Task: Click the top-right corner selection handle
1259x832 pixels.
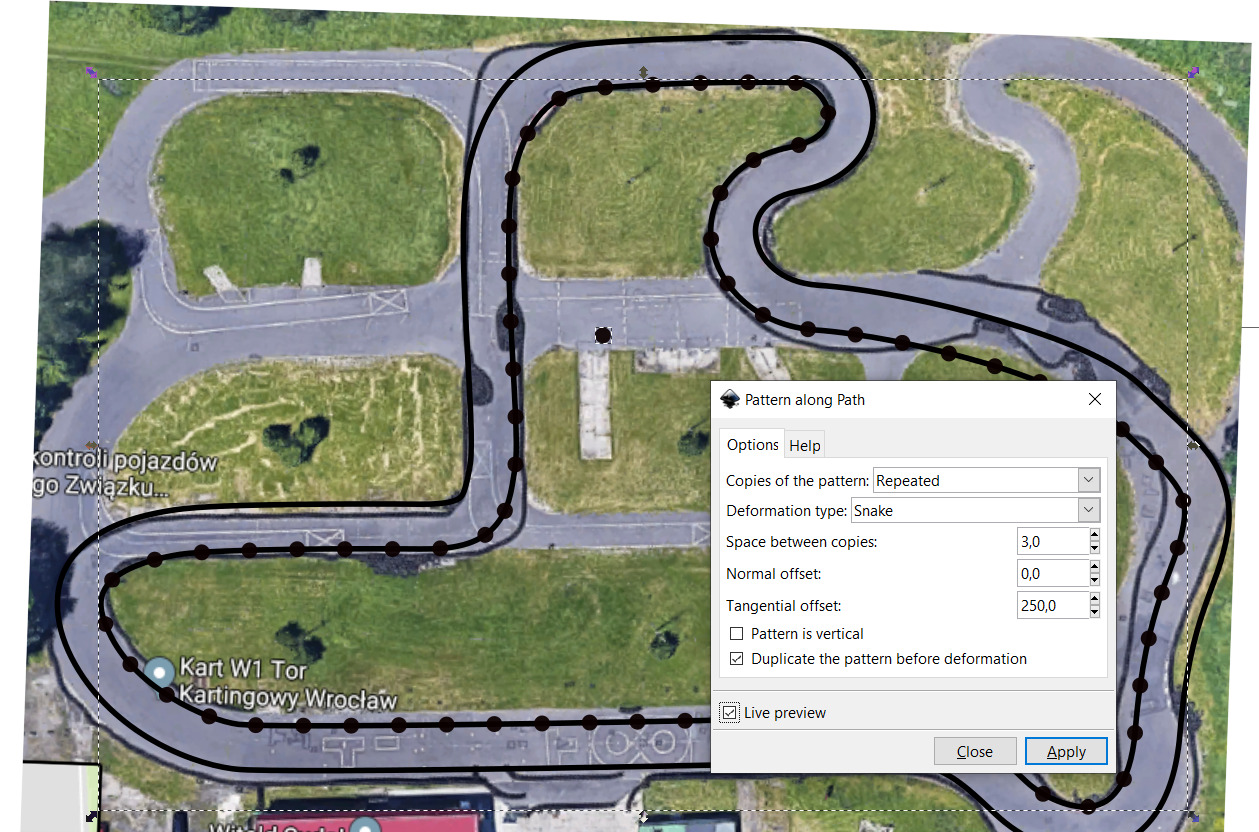Action: 1192,72
